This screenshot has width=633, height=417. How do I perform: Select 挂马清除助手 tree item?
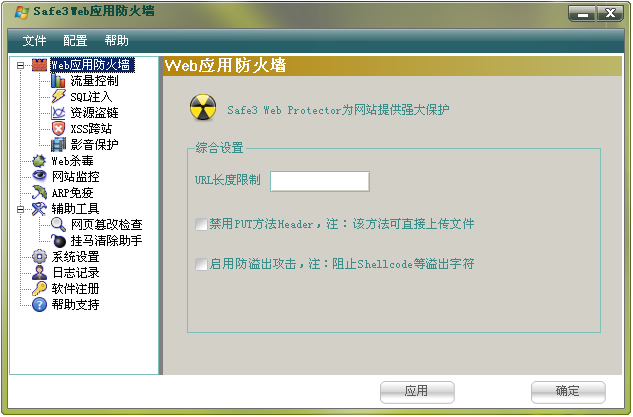[107, 241]
